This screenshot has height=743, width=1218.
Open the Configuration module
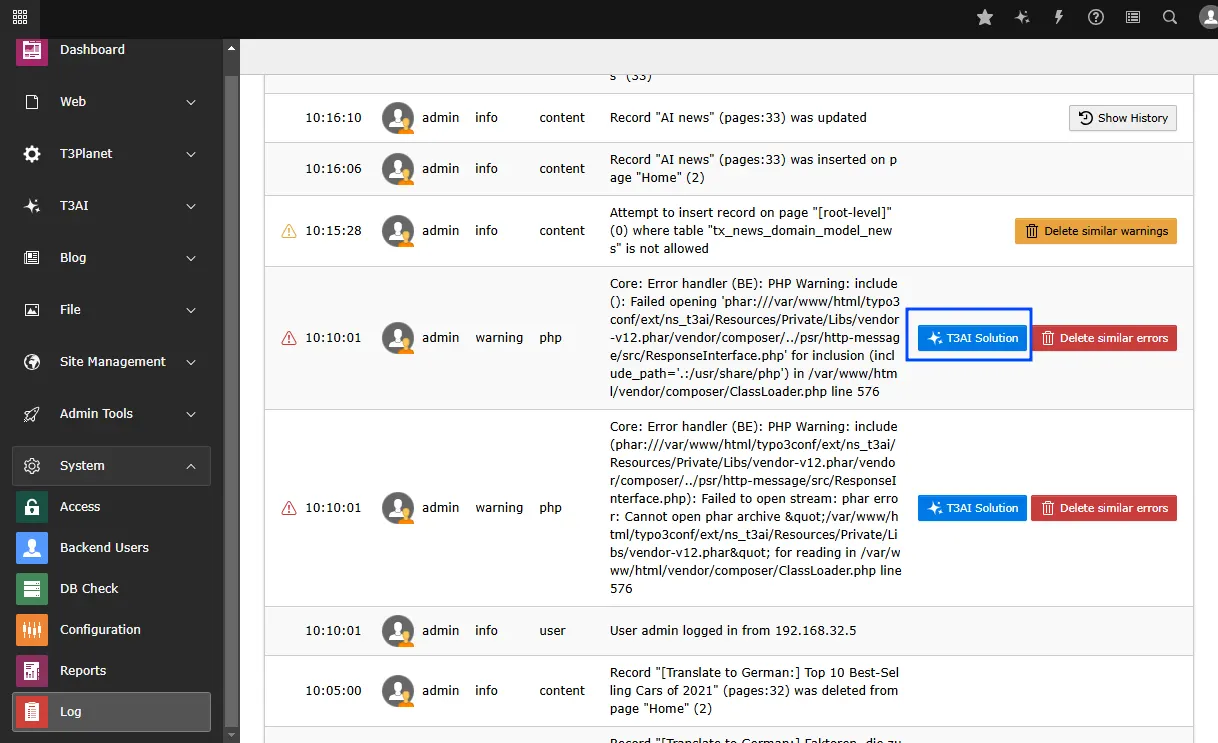click(x=112, y=630)
